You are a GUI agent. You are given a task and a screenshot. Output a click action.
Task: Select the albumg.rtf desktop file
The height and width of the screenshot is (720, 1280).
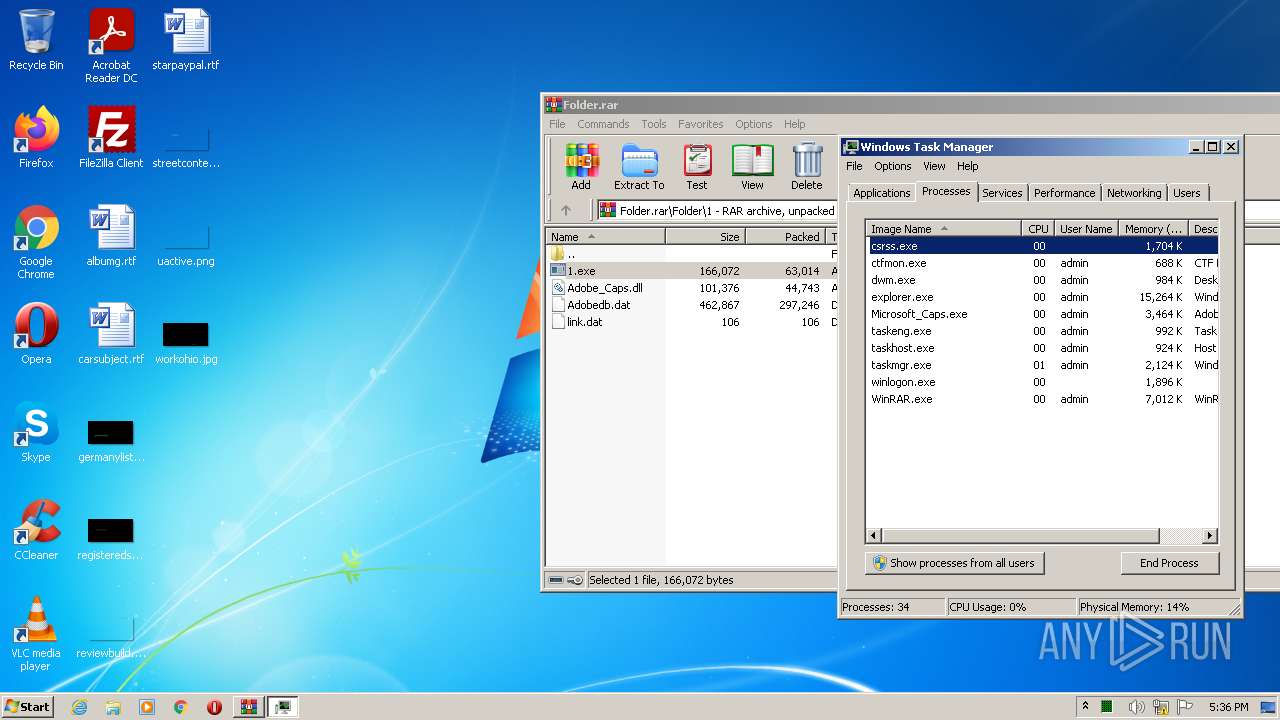(111, 236)
